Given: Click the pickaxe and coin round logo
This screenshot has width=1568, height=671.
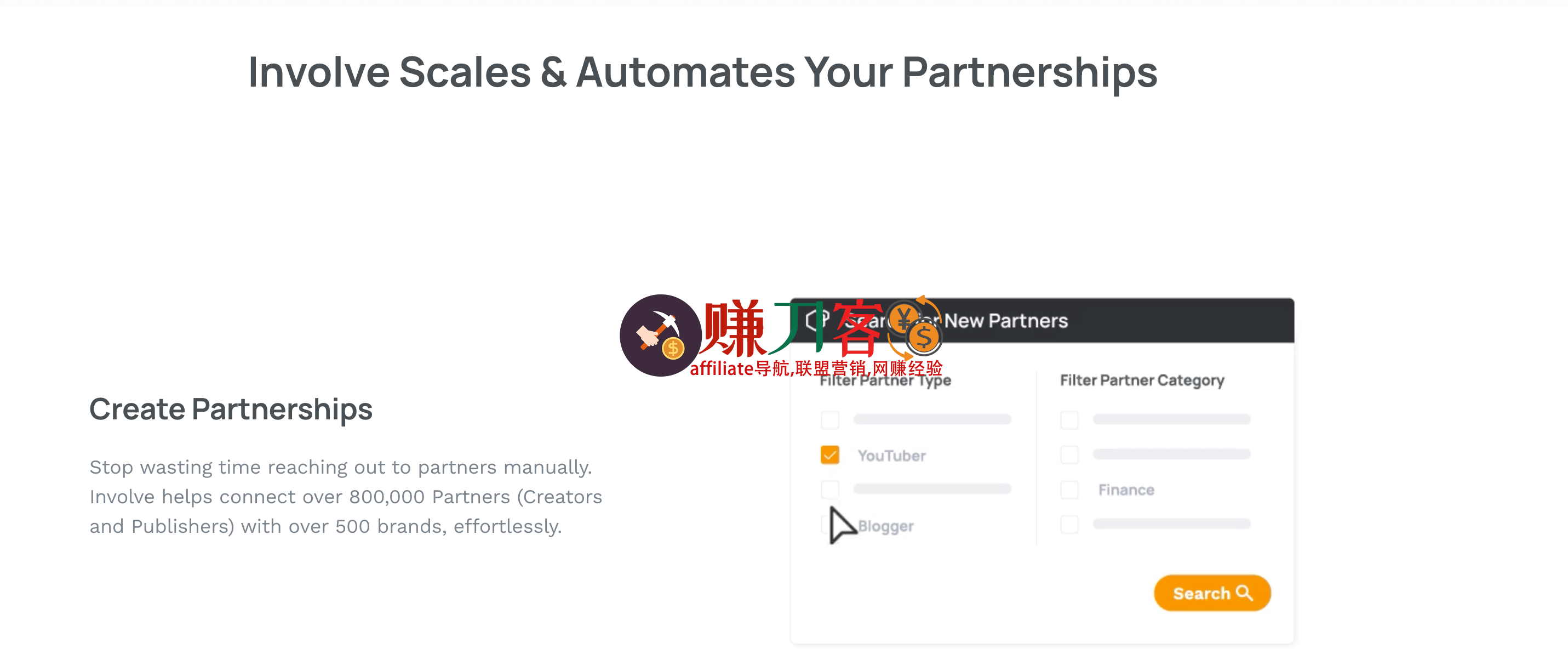Looking at the screenshot, I should (660, 336).
